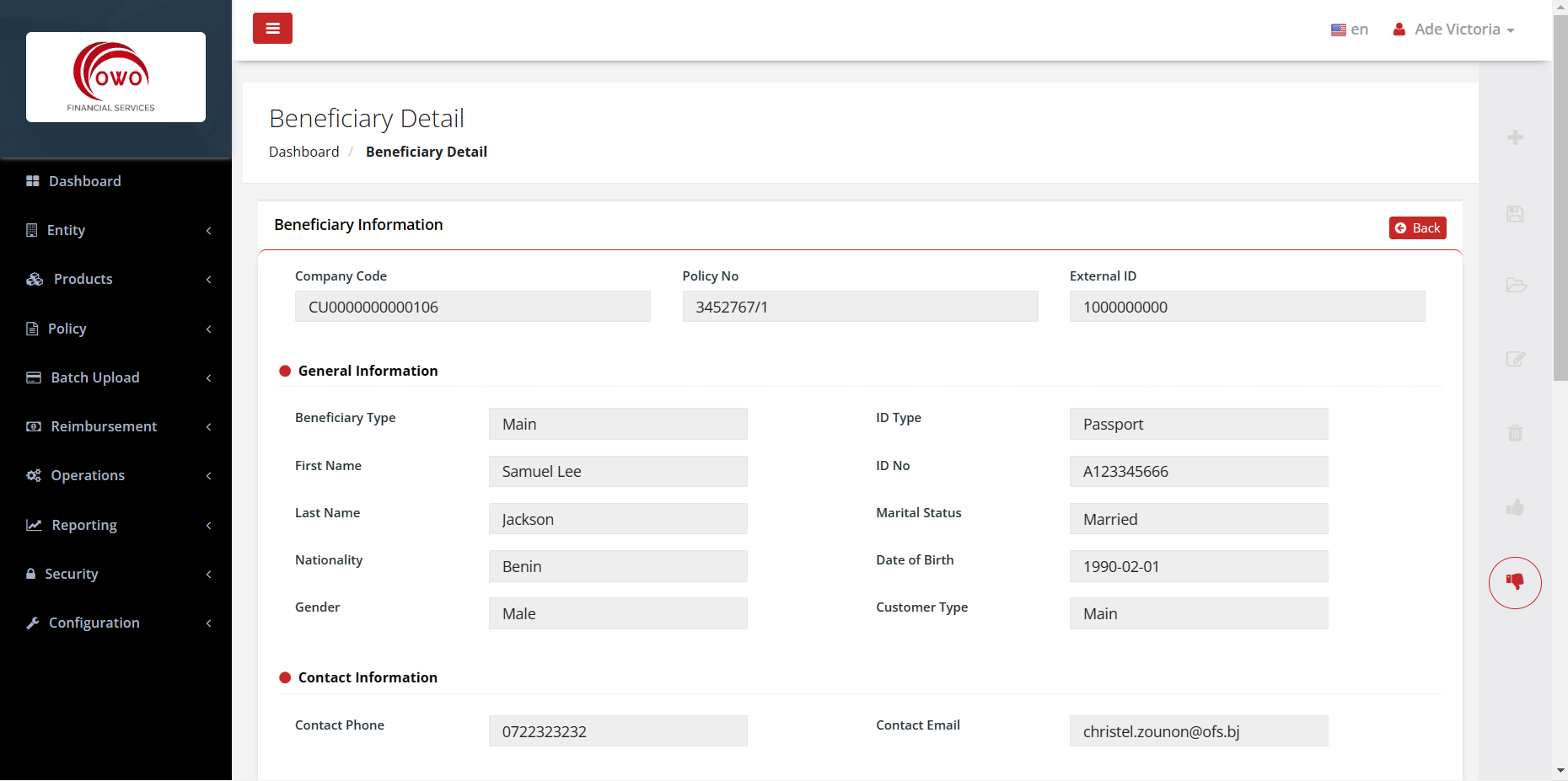Expand the Security menu chevron
Viewport: 1568px width, 781px height.
click(x=208, y=574)
